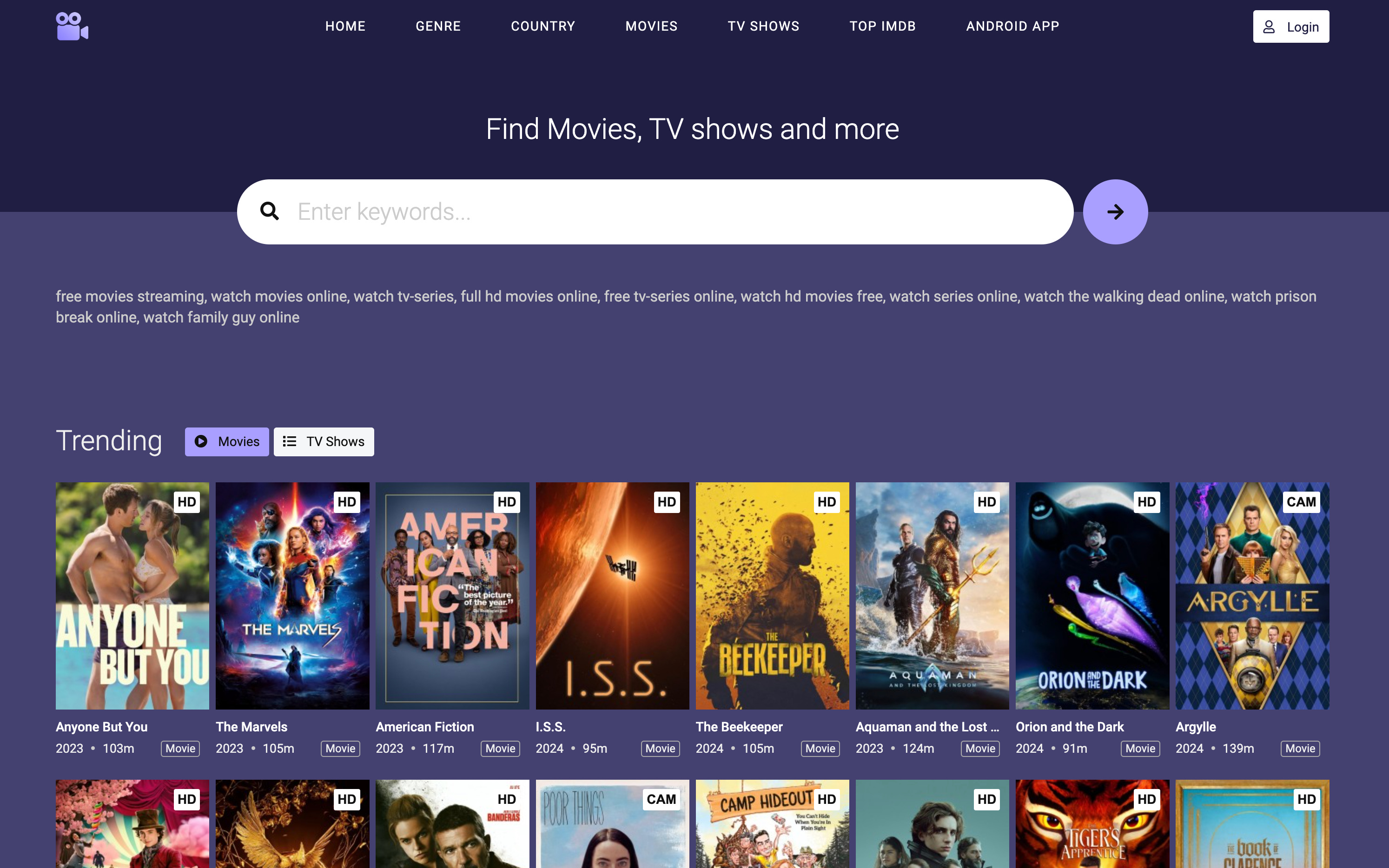
Task: Click the Argylle poster image
Action: pyautogui.click(x=1252, y=596)
